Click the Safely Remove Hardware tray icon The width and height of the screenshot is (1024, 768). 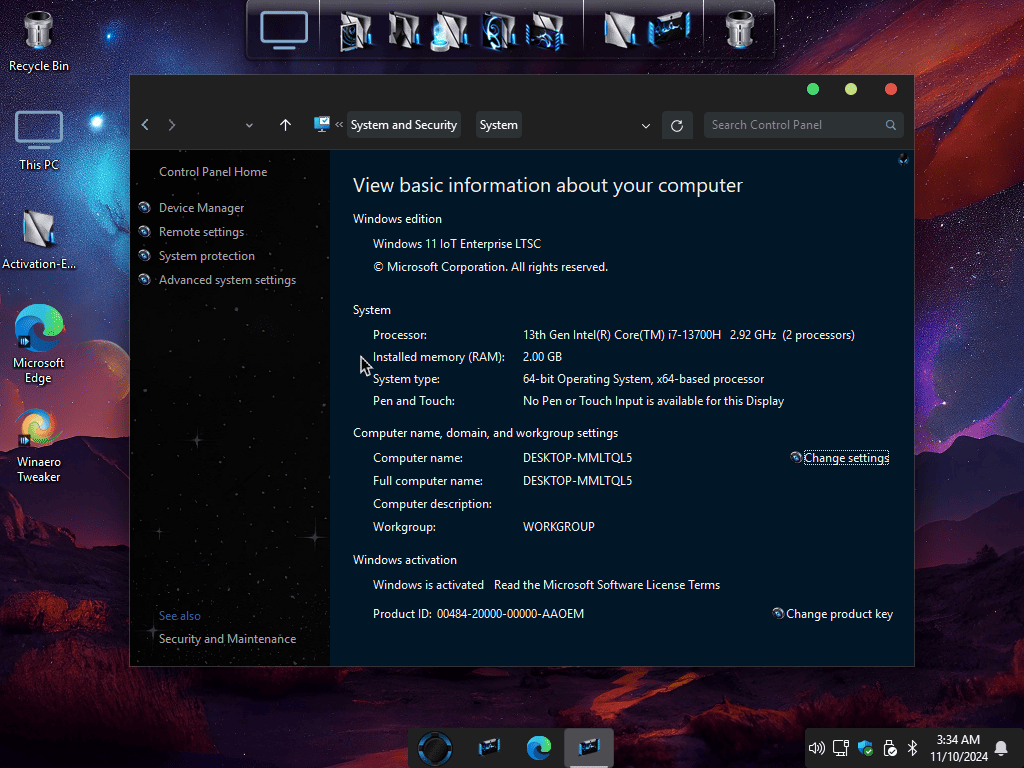pyautogui.click(x=889, y=748)
